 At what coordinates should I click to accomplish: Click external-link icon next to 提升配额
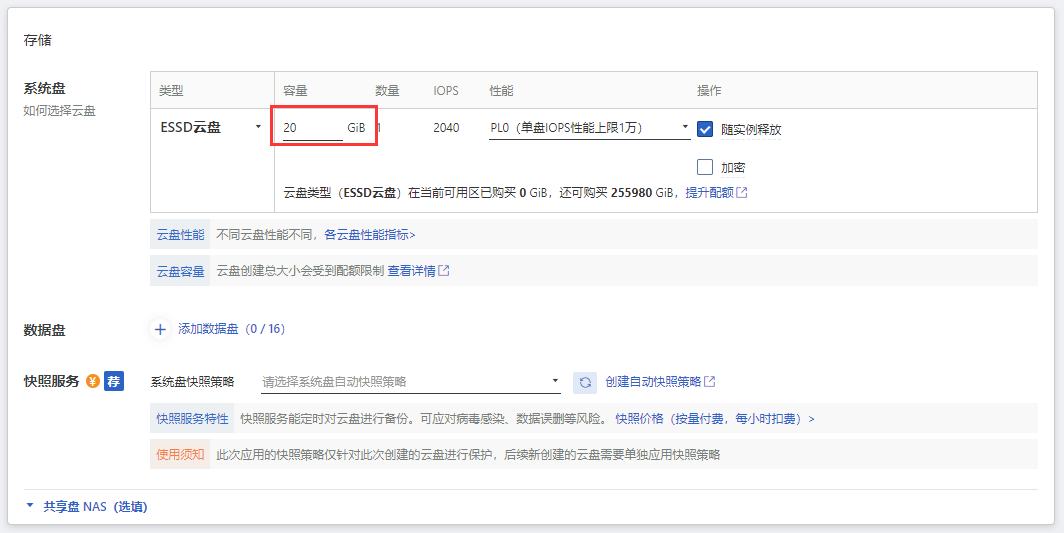click(742, 192)
